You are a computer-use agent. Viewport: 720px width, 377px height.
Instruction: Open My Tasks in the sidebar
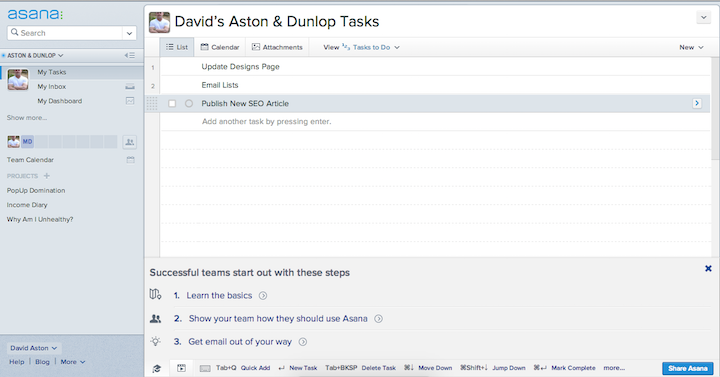tap(52, 72)
